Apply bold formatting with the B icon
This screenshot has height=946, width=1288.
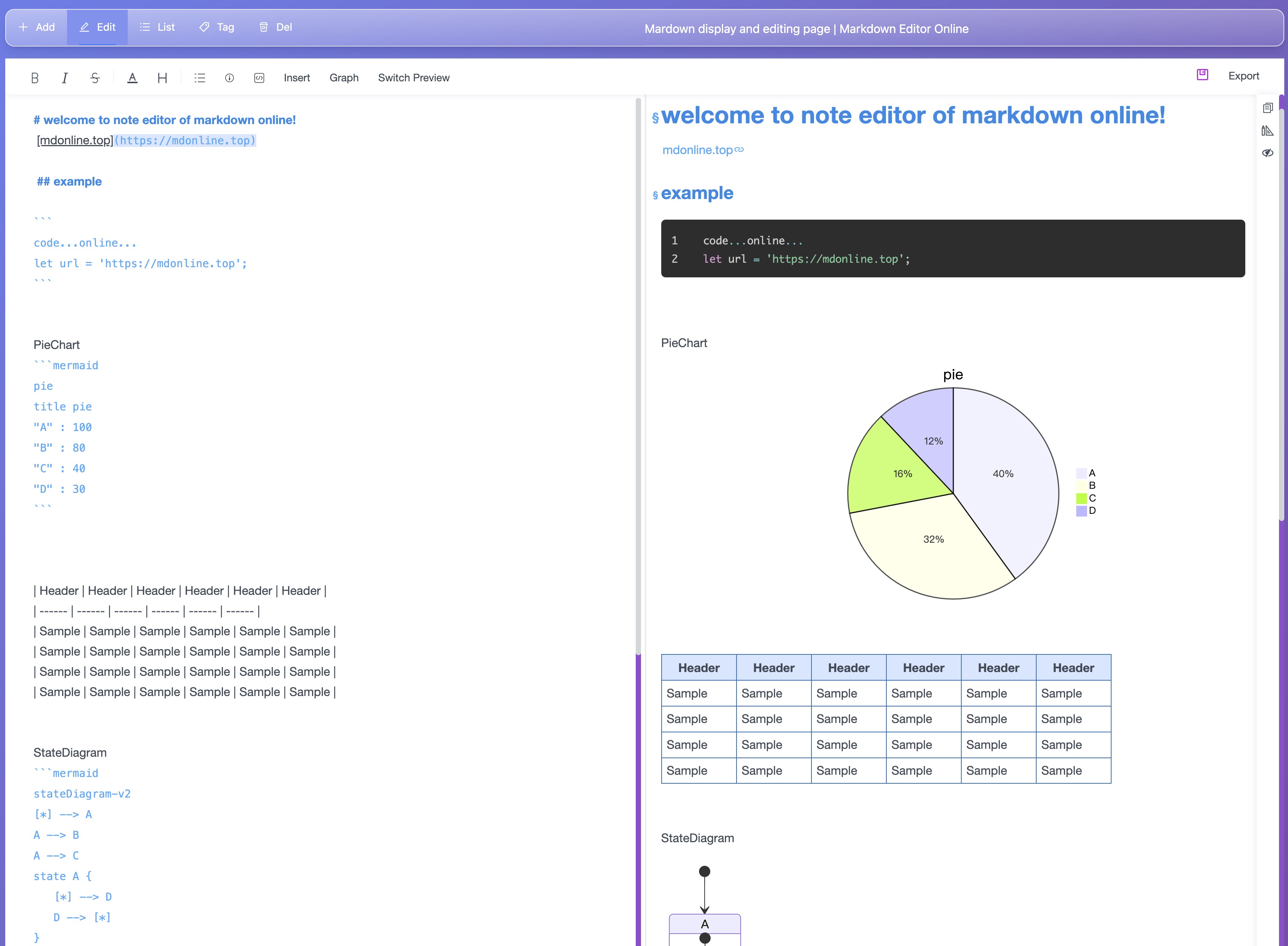pos(35,78)
